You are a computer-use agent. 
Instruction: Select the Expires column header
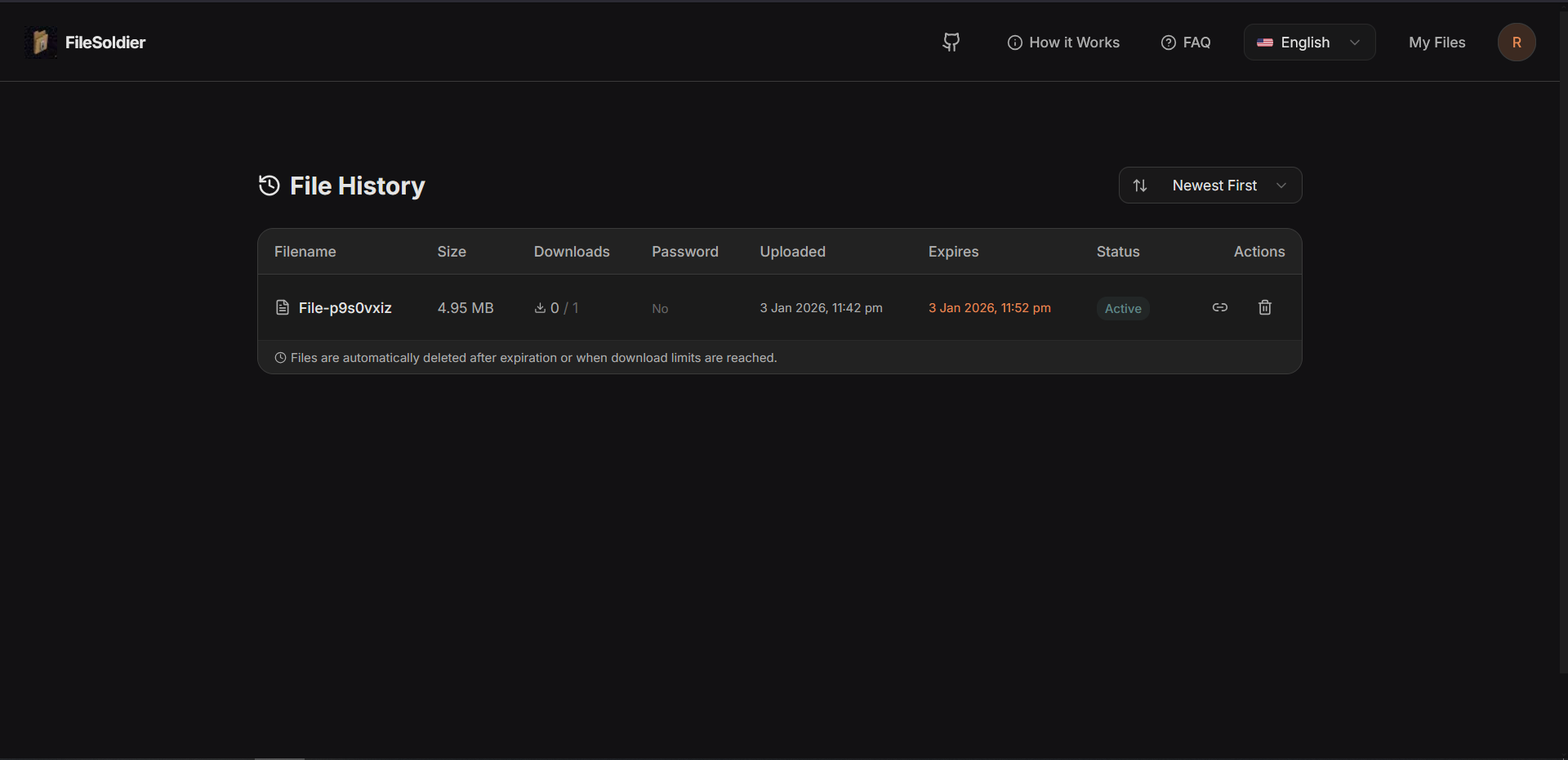click(x=953, y=251)
